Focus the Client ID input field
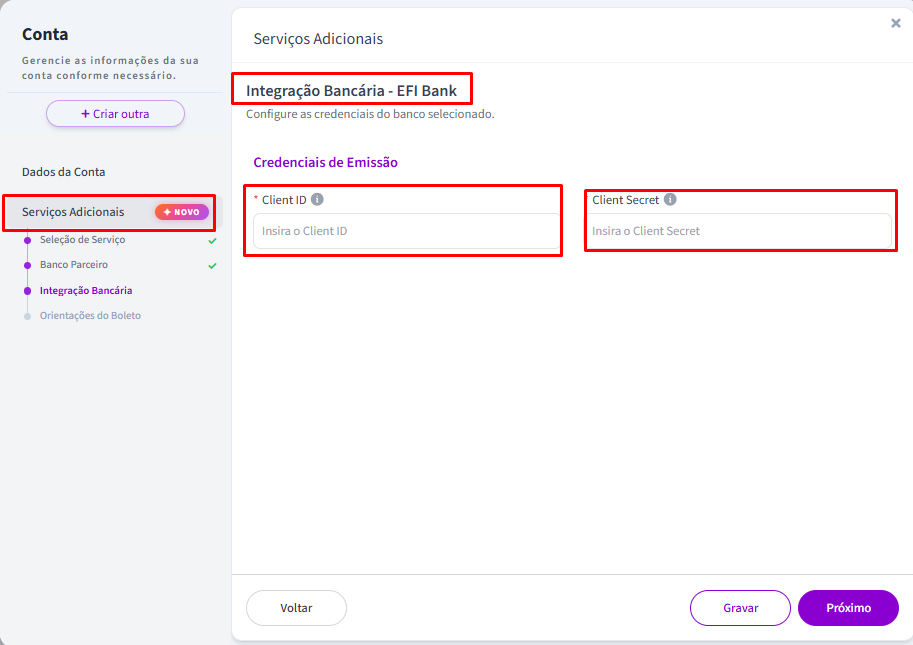The height and width of the screenshot is (645, 913). (x=406, y=231)
